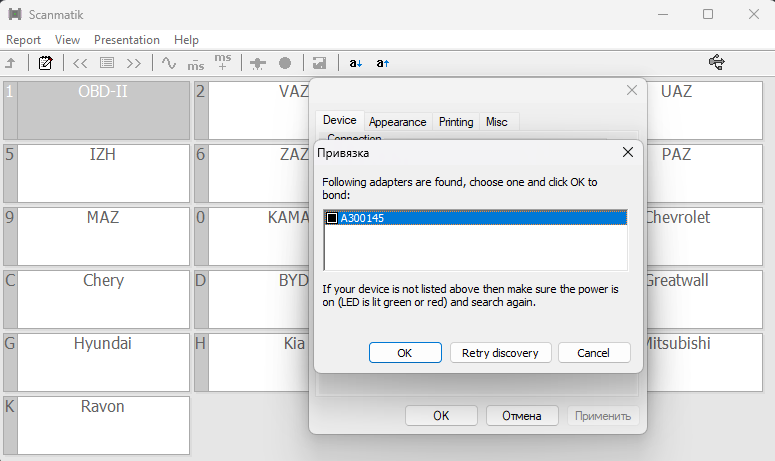Open the Misc tab
Image resolution: width=775 pixels, height=461 pixels.
tap(496, 122)
